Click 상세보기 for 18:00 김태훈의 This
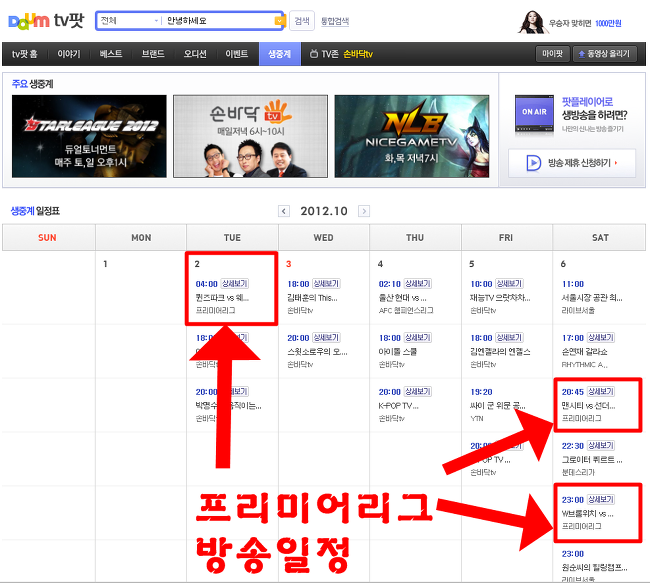650x583 pixels. (326, 284)
